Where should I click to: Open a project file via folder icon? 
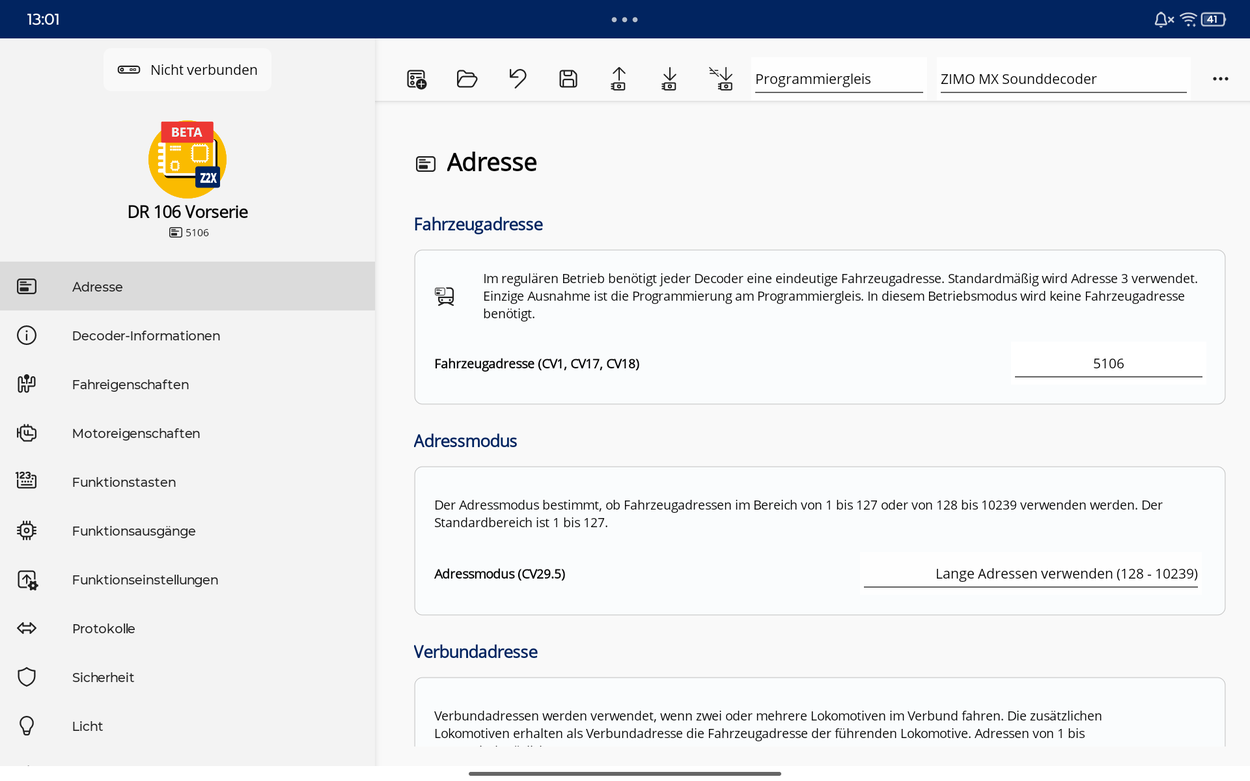click(467, 79)
